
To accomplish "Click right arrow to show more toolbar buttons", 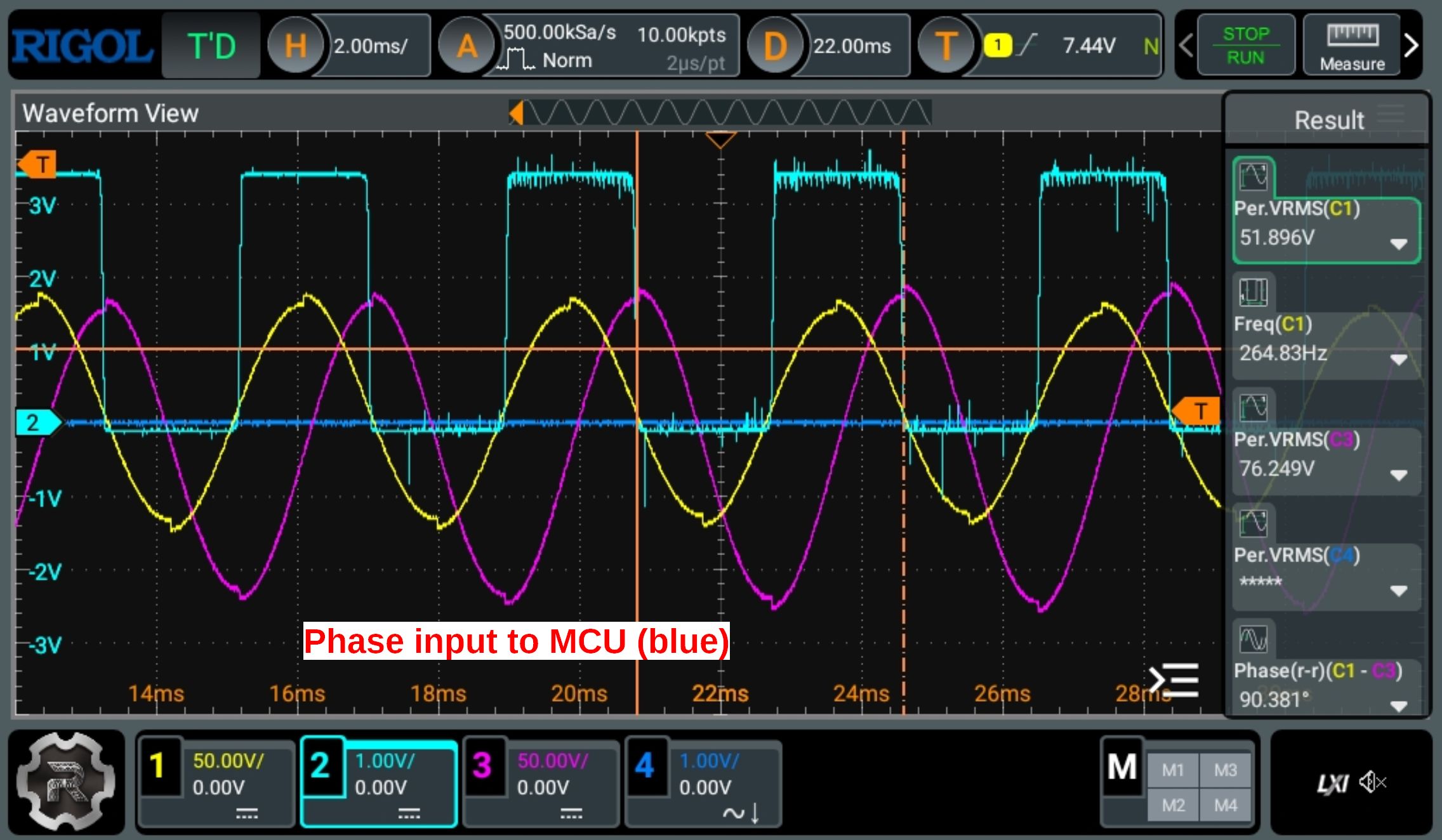I will point(1412,46).
